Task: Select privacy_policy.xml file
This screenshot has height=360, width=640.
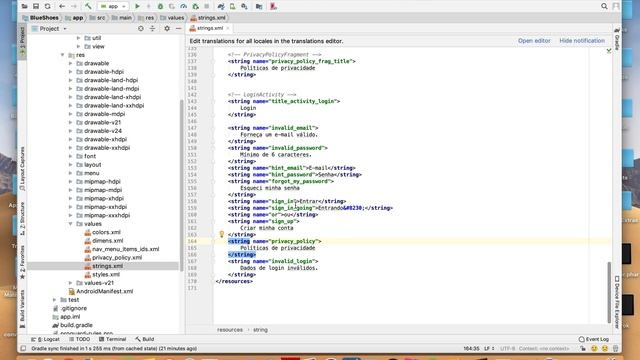Action: coord(113,258)
